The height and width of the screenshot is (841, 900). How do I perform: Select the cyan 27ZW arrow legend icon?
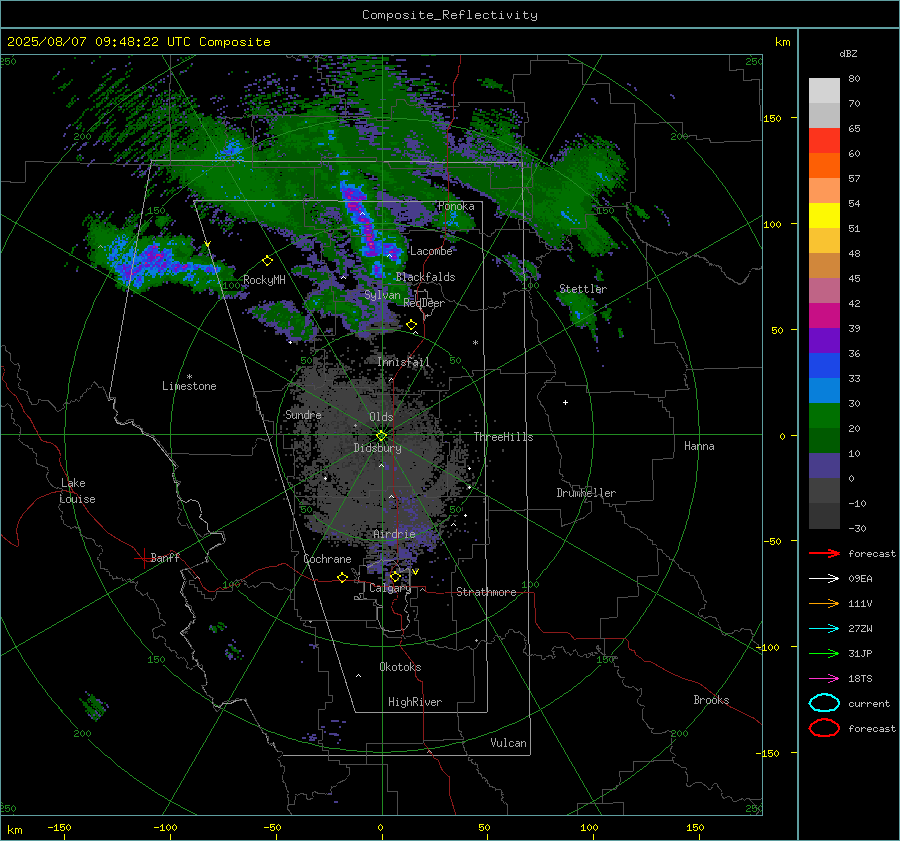[824, 629]
